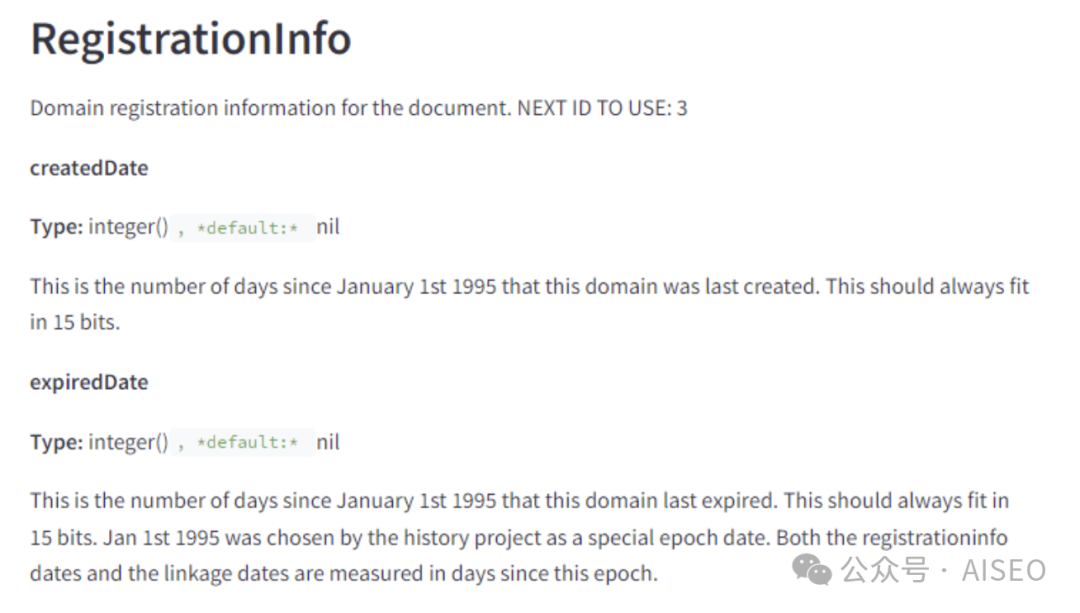Click the nil value under expiredDate
Viewport: 1080px width, 613px height.
point(328,442)
